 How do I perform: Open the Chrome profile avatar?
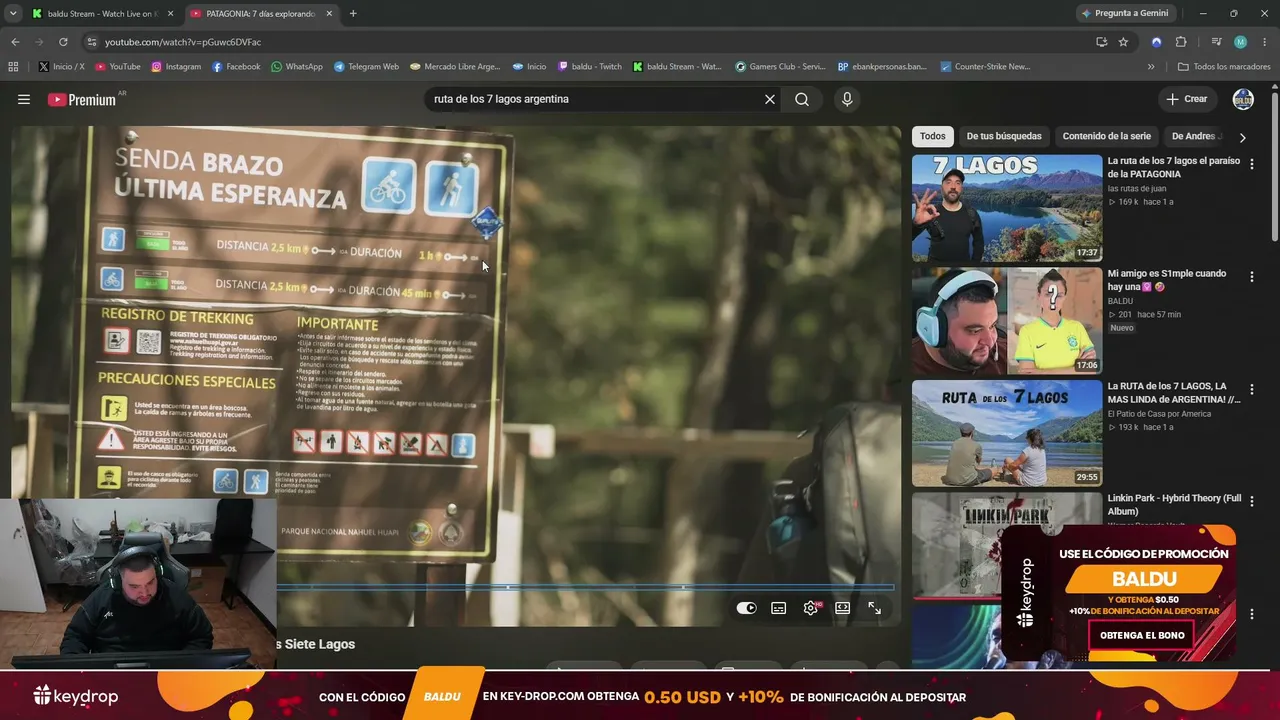click(1240, 42)
